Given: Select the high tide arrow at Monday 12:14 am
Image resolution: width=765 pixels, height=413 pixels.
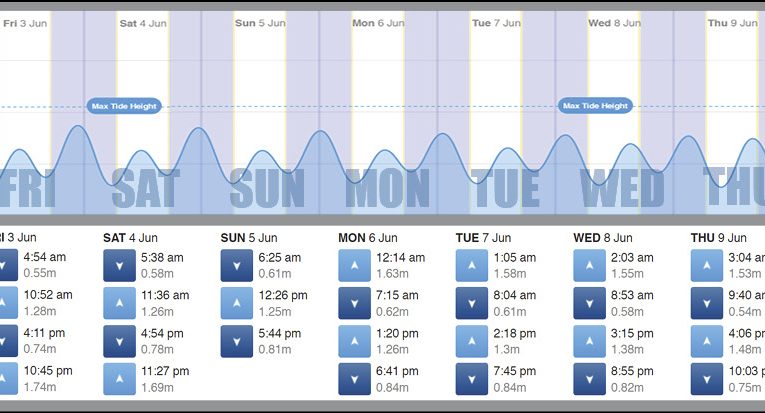Looking at the screenshot, I should pos(354,264).
